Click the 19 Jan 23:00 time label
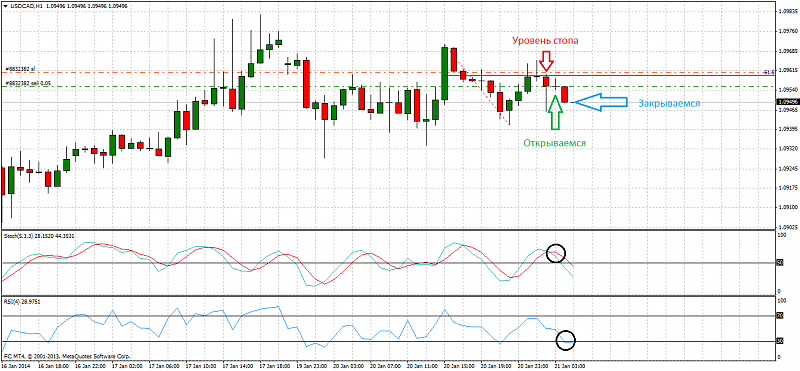The width and height of the screenshot is (800, 371). pyautogui.click(x=311, y=365)
